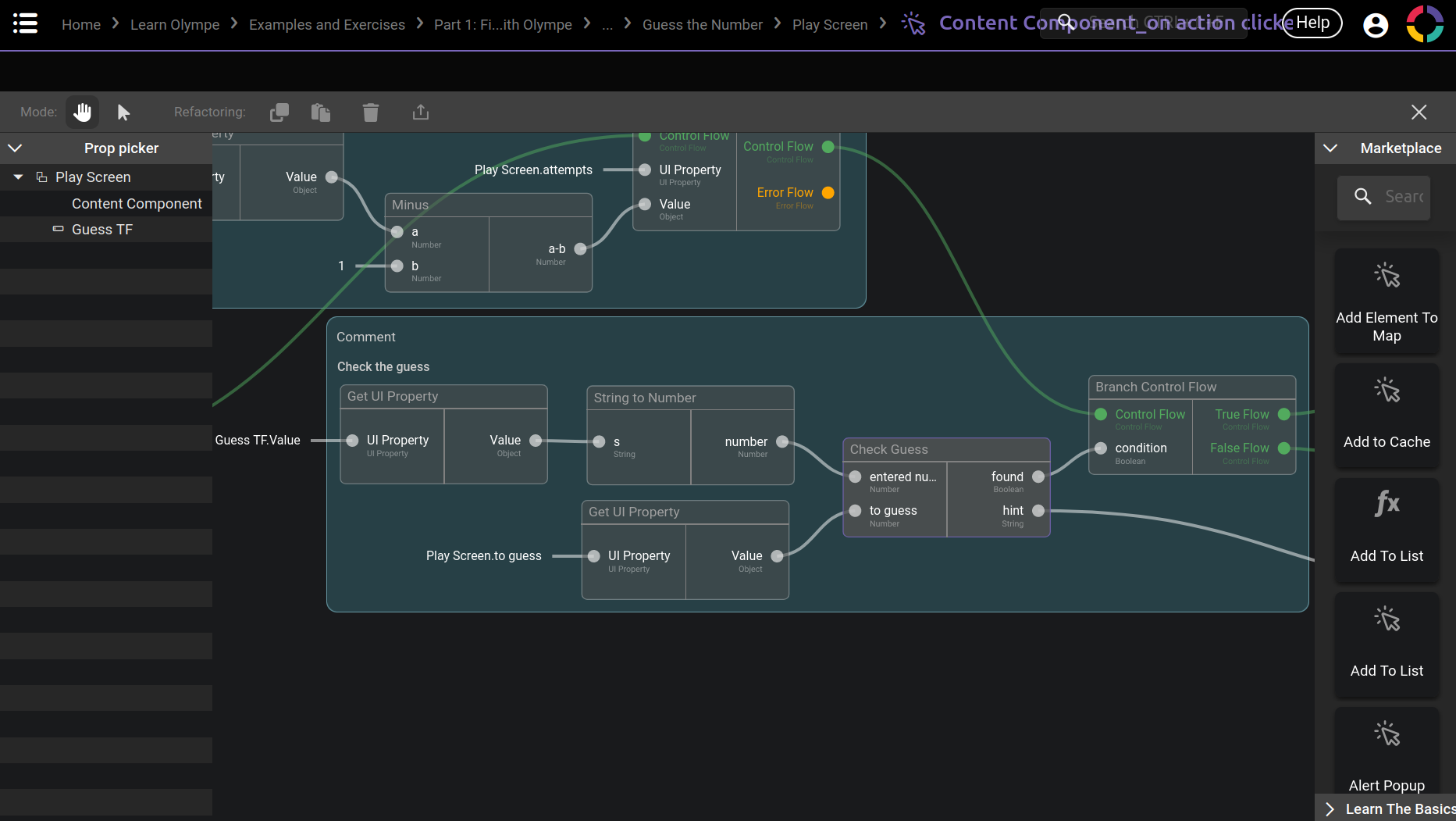The height and width of the screenshot is (821, 1456).
Task: Open the hamburger main menu
Action: [x=25, y=23]
